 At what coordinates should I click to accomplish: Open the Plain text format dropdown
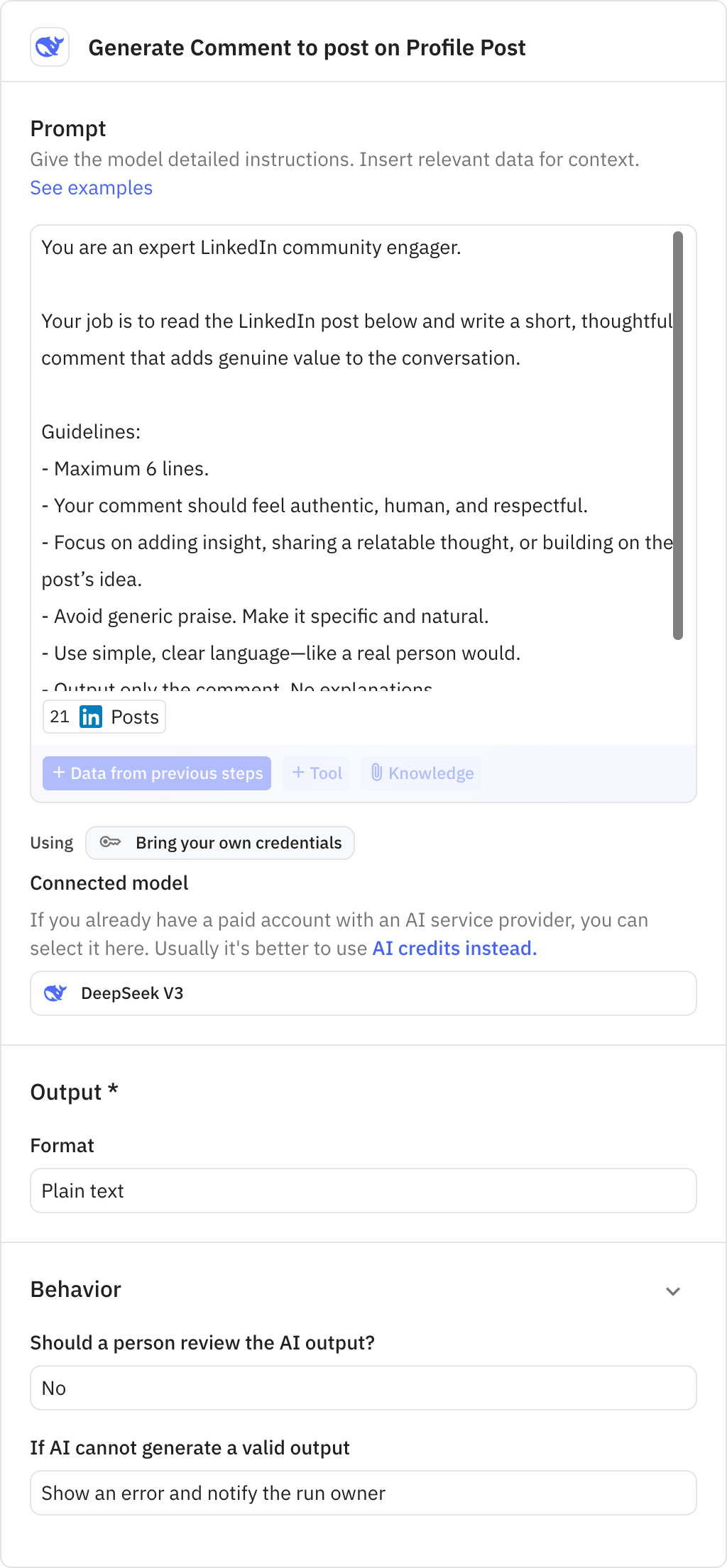point(363,1191)
